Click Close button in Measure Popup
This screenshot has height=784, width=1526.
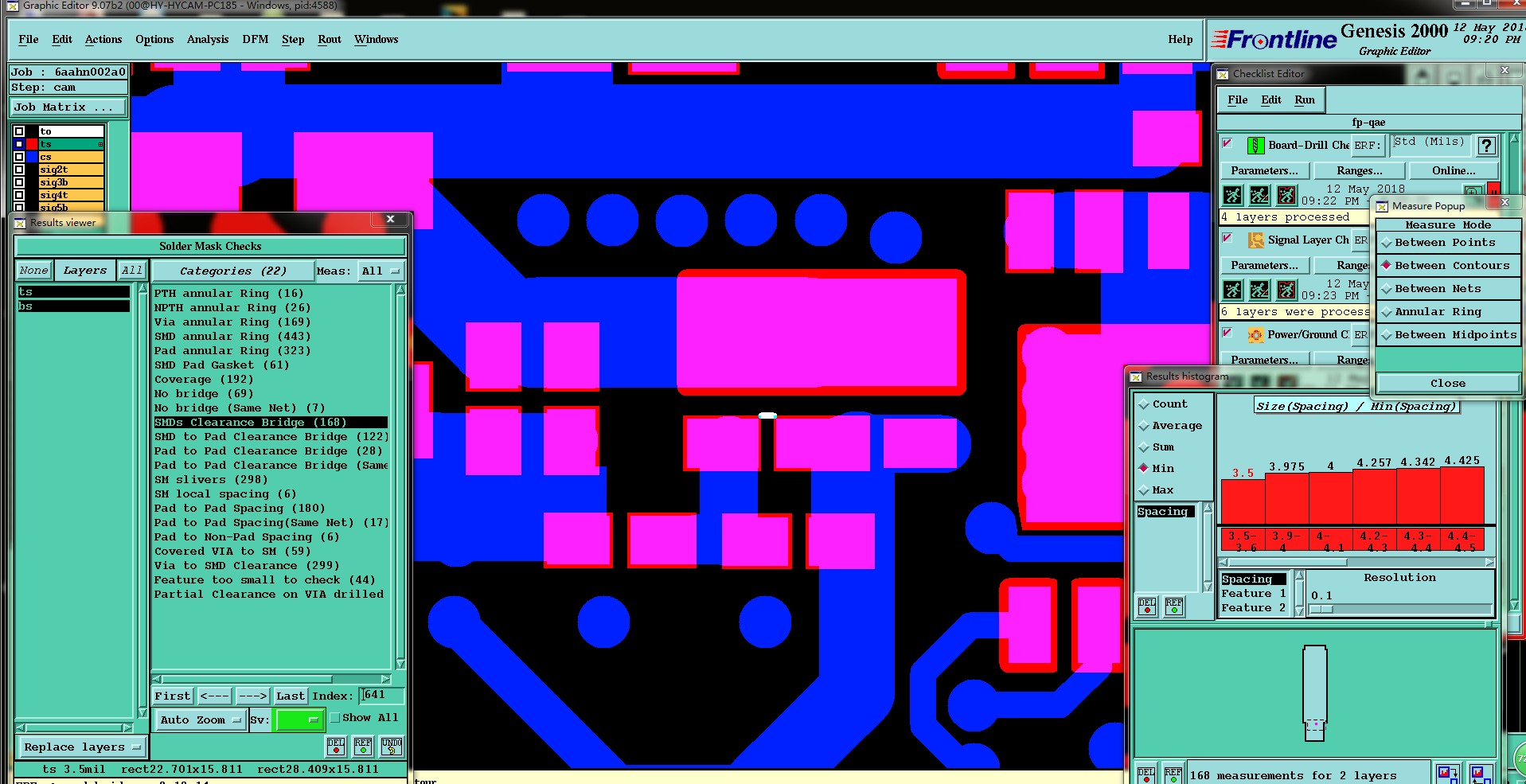(1448, 384)
